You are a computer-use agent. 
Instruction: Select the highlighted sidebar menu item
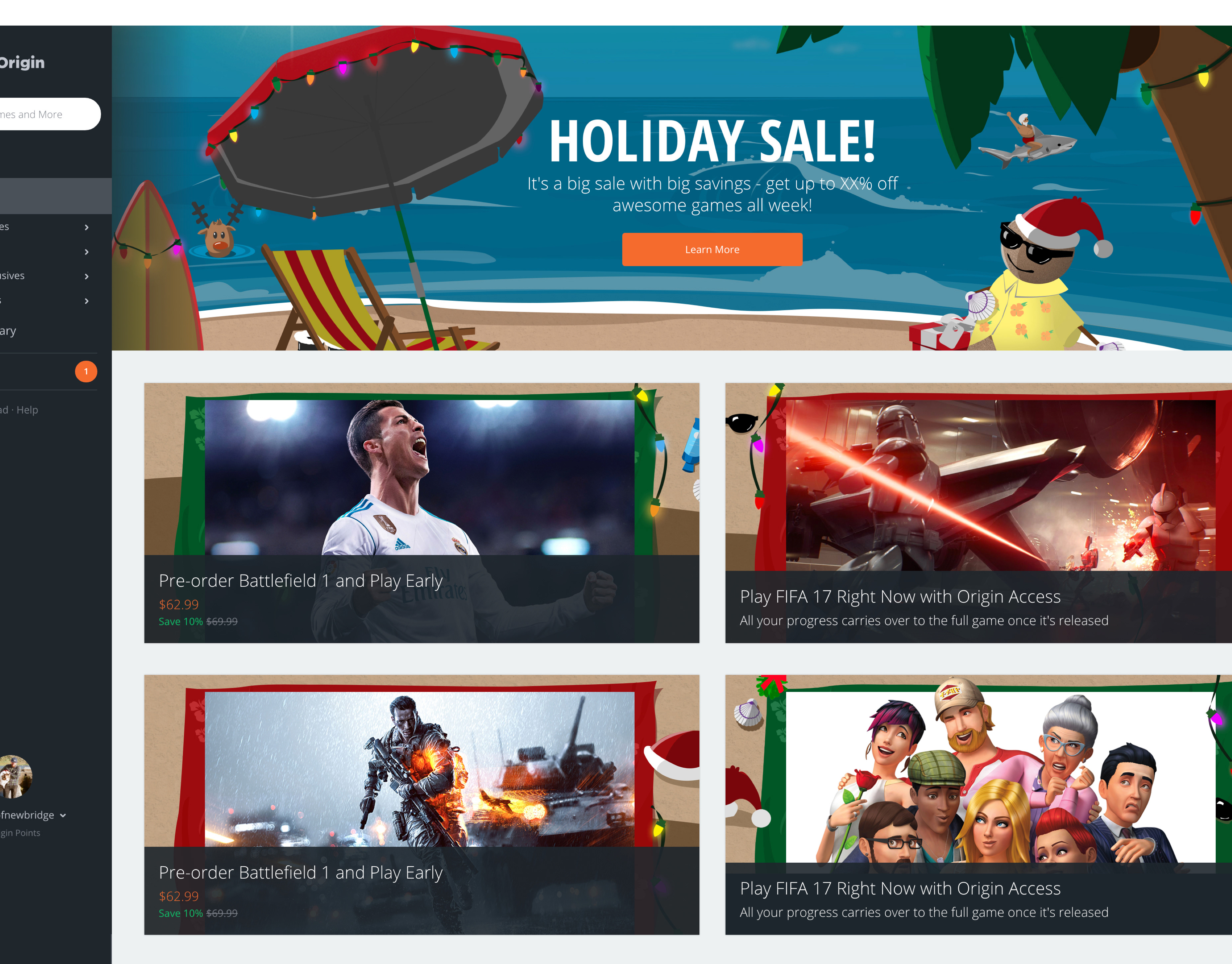click(x=56, y=196)
